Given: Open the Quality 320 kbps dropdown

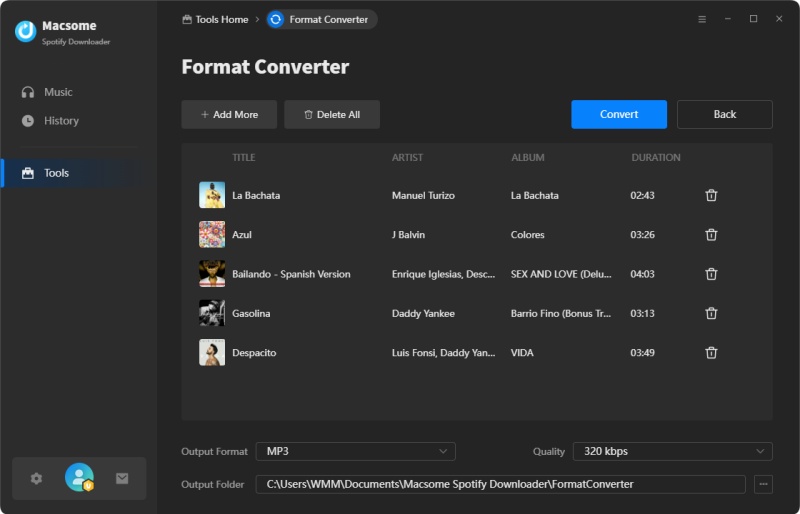Looking at the screenshot, I should [x=672, y=451].
